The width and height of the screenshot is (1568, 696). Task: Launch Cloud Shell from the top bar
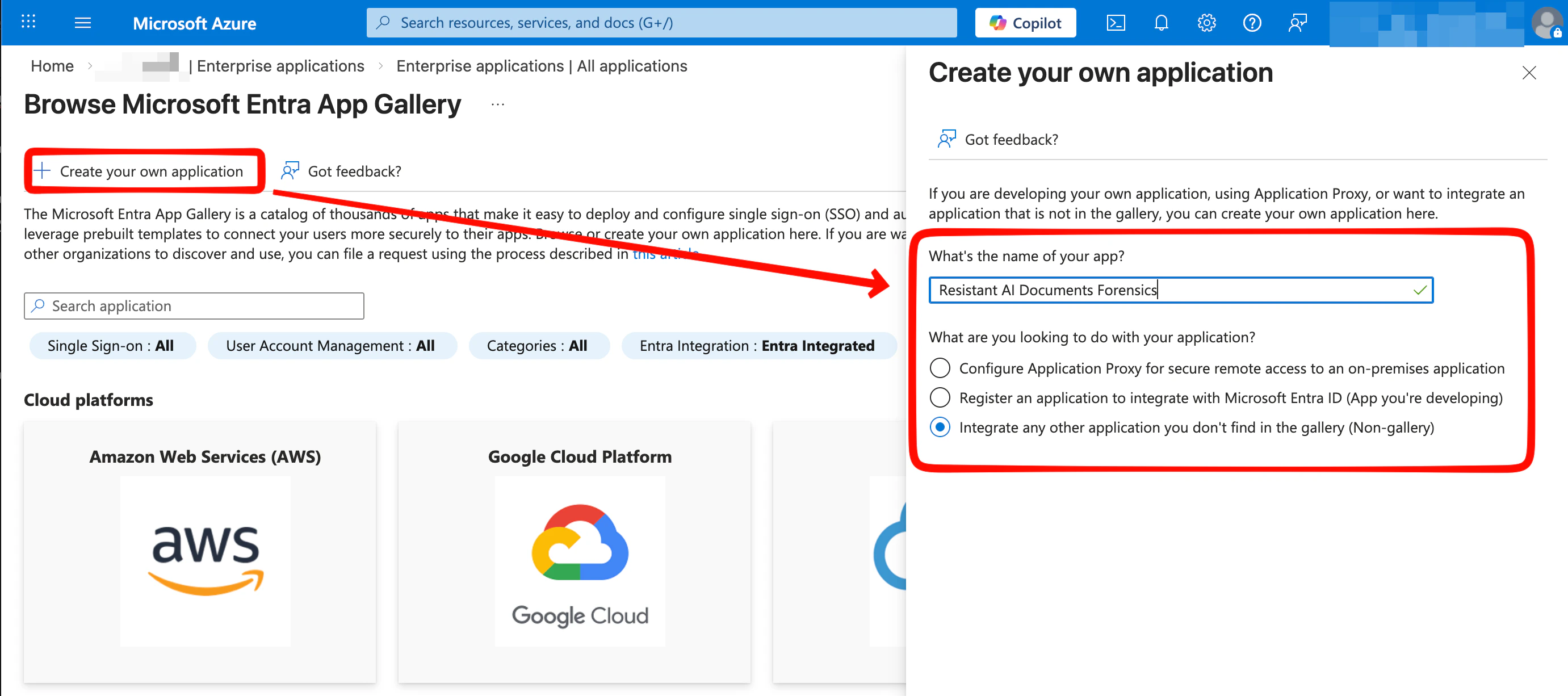pyautogui.click(x=1115, y=23)
